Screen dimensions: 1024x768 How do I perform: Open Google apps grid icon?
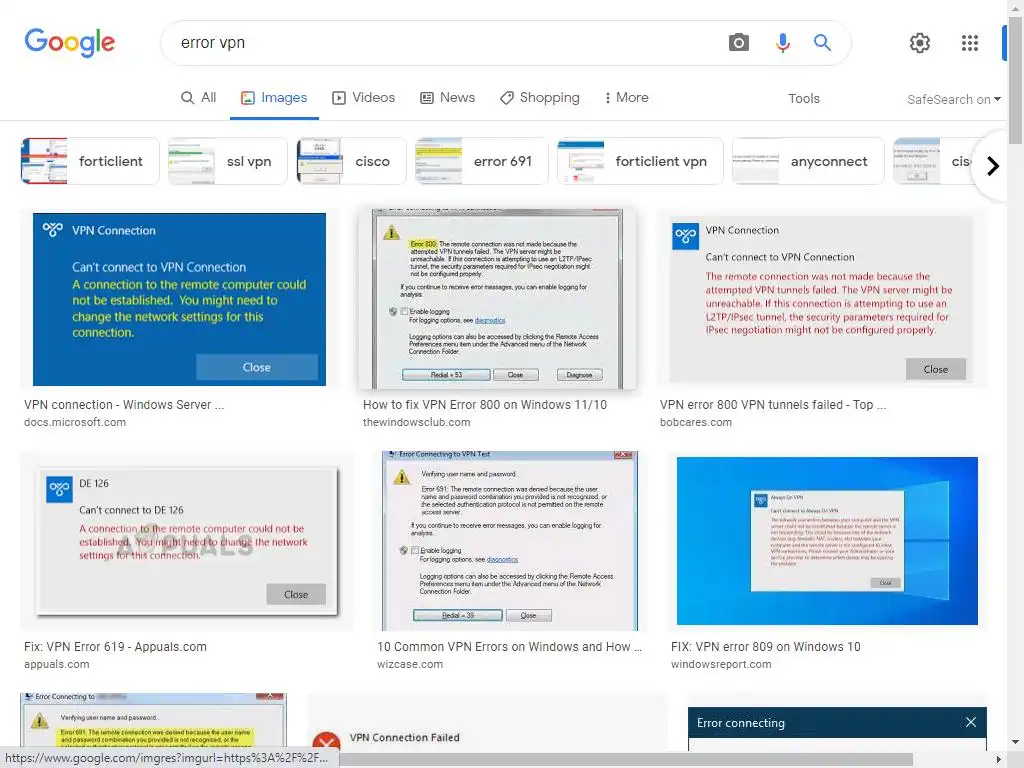pos(970,43)
